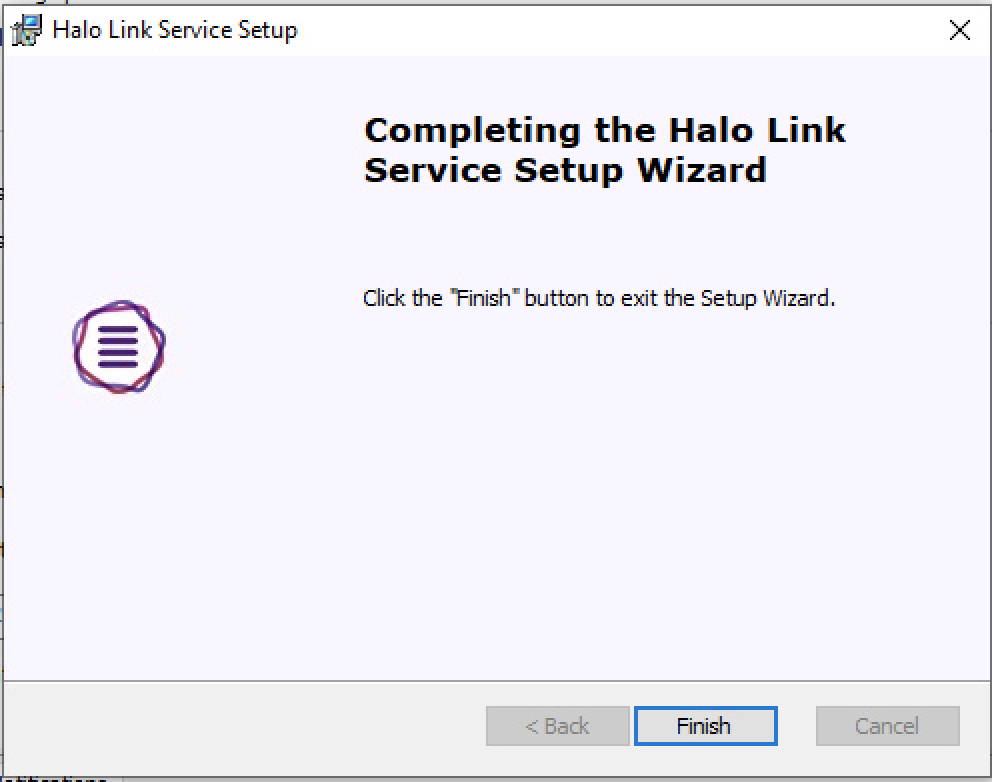Screen dimensions: 992x782
Task: Click the disabled Cancel button
Action: point(887,726)
